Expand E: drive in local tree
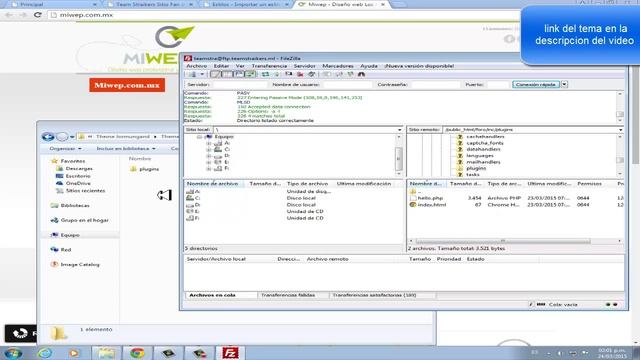The image size is (640, 360). click(x=209, y=162)
